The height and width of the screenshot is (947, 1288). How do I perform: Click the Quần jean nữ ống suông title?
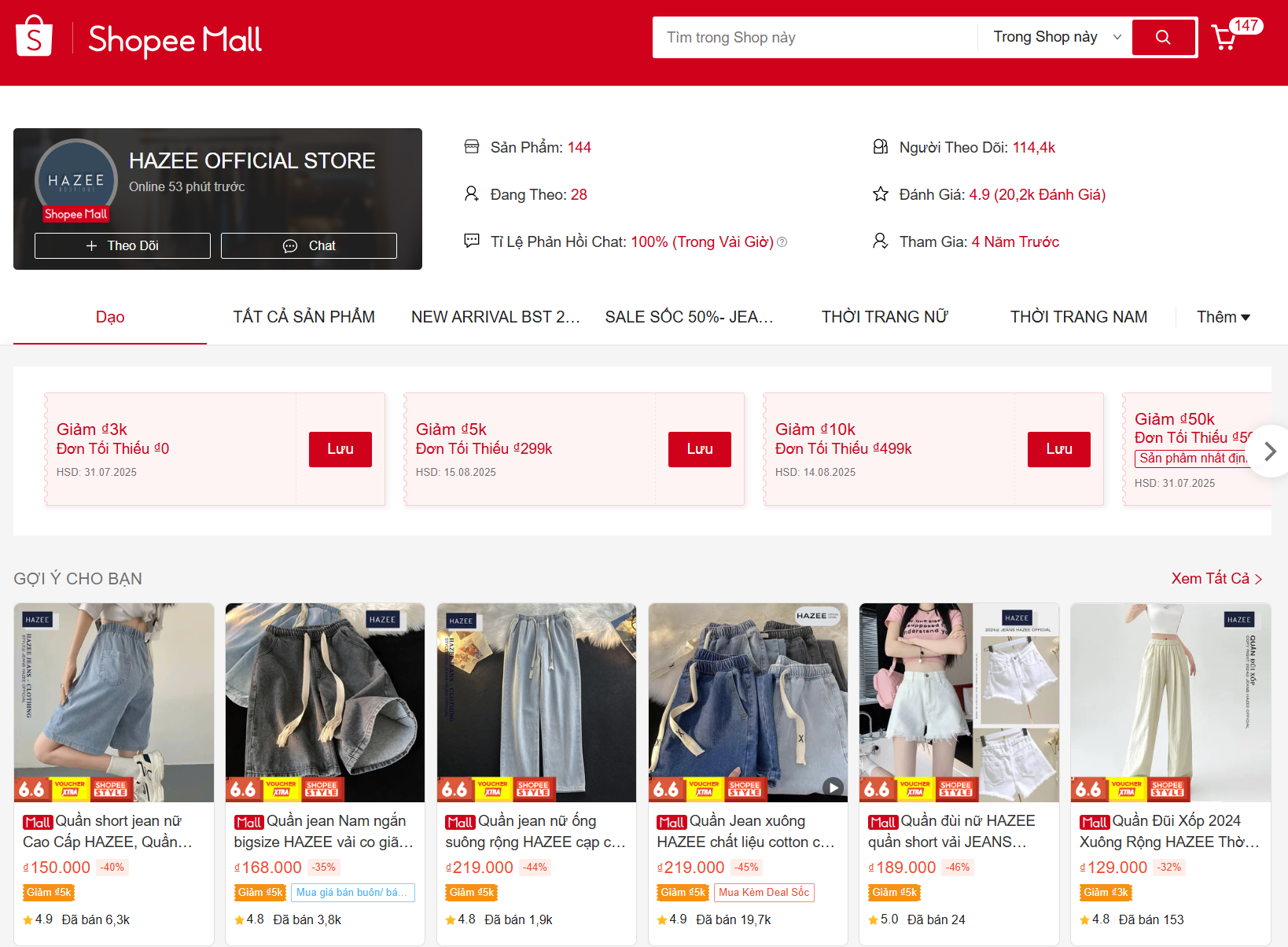point(535,831)
